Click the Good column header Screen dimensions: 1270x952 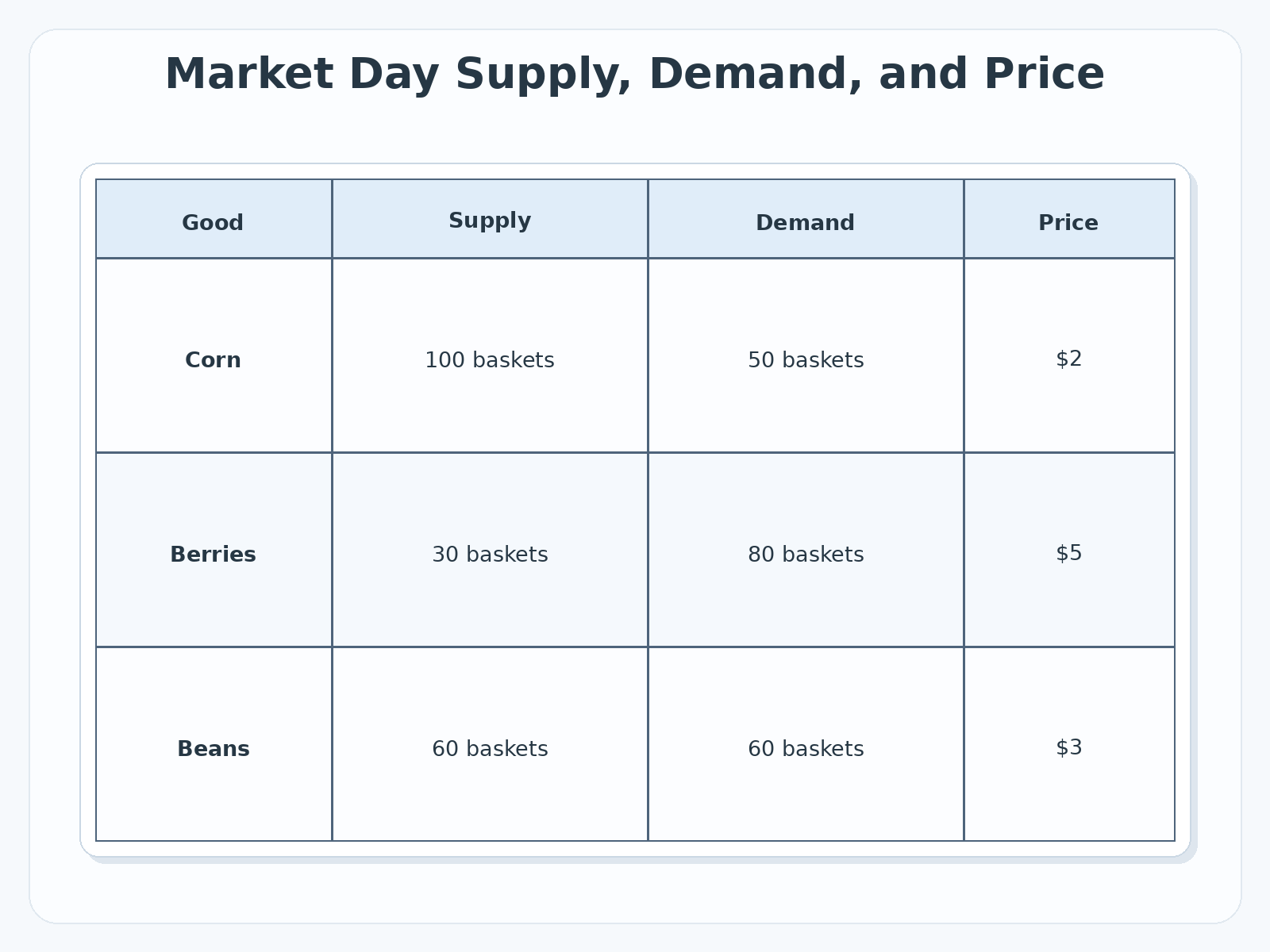pos(214,219)
